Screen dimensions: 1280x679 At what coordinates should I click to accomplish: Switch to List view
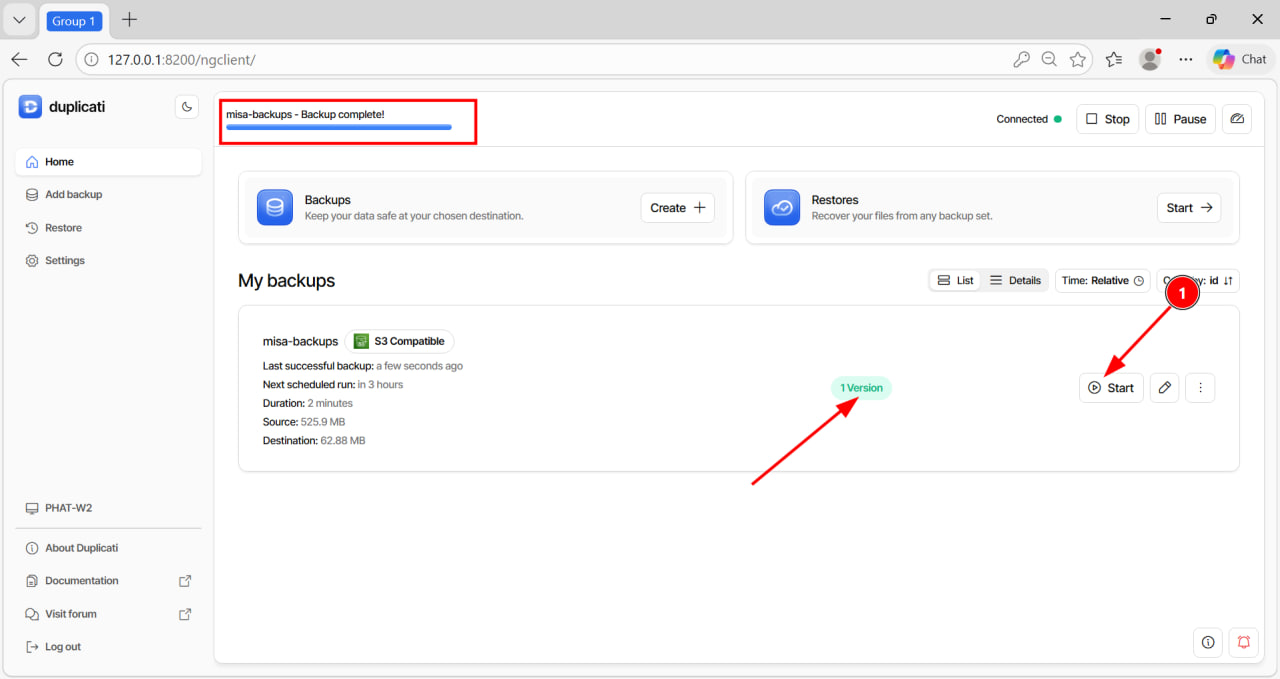[955, 281]
